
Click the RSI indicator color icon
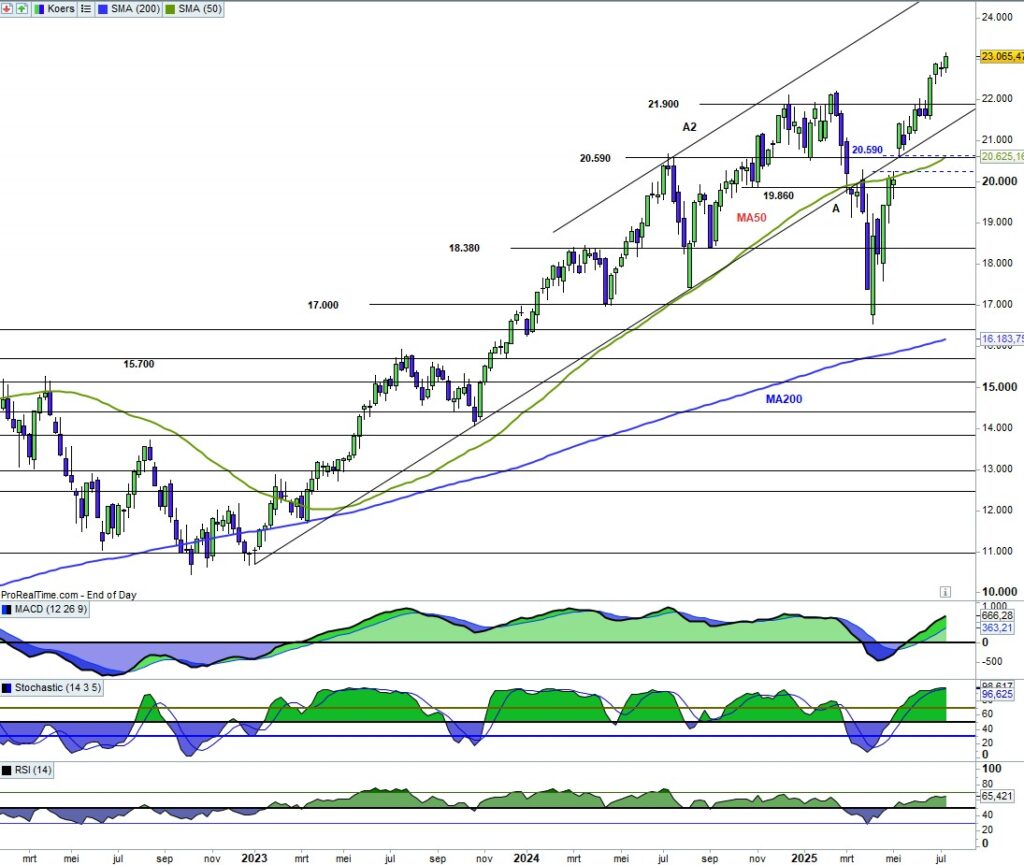(x=7, y=769)
